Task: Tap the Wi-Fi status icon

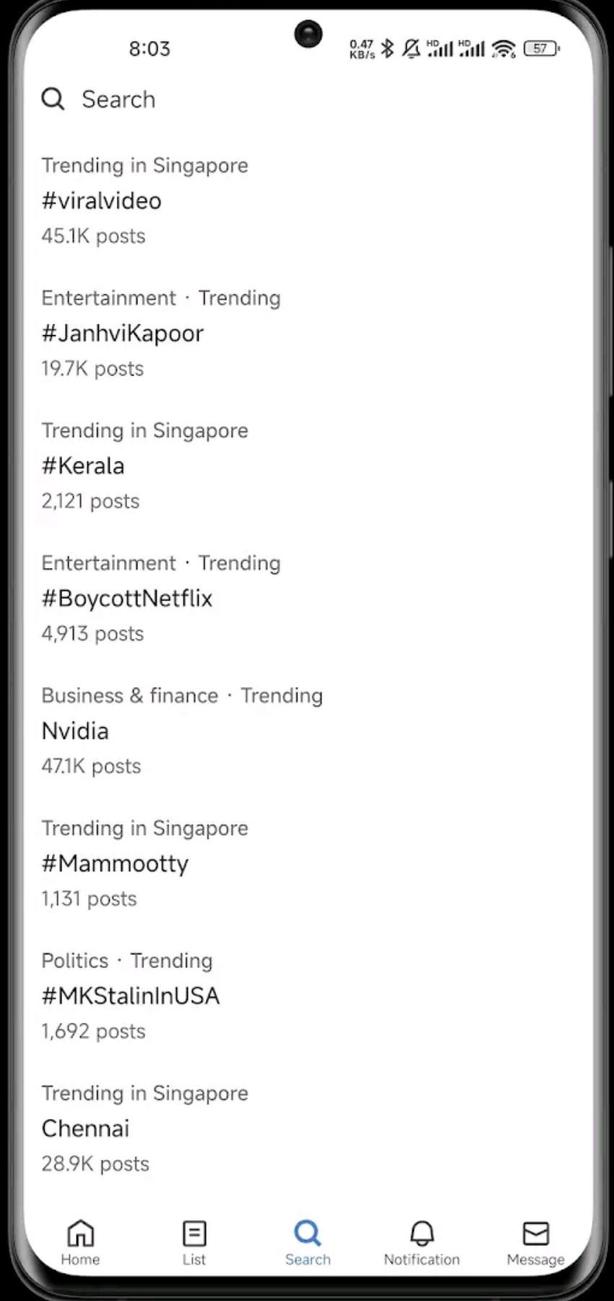Action: pos(504,48)
